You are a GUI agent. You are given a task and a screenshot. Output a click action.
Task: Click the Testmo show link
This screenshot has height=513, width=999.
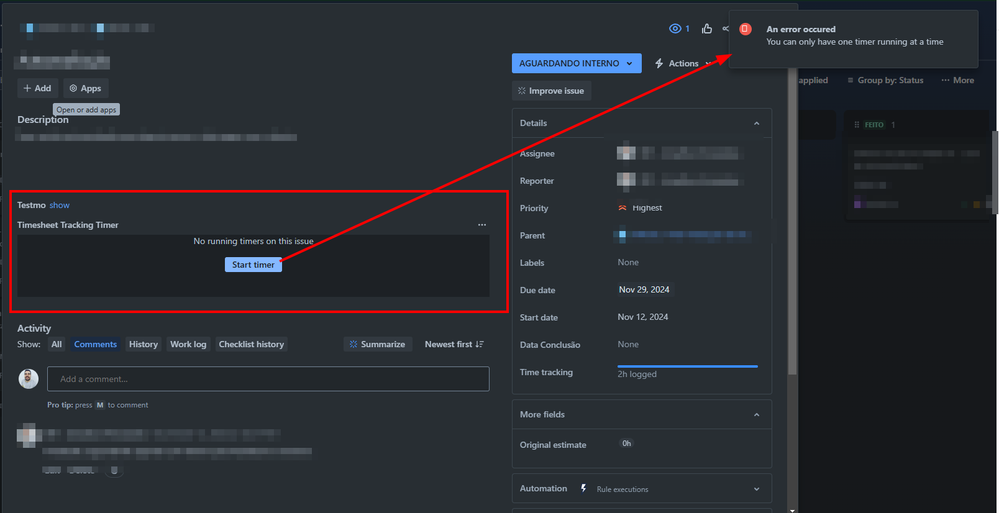coord(59,205)
